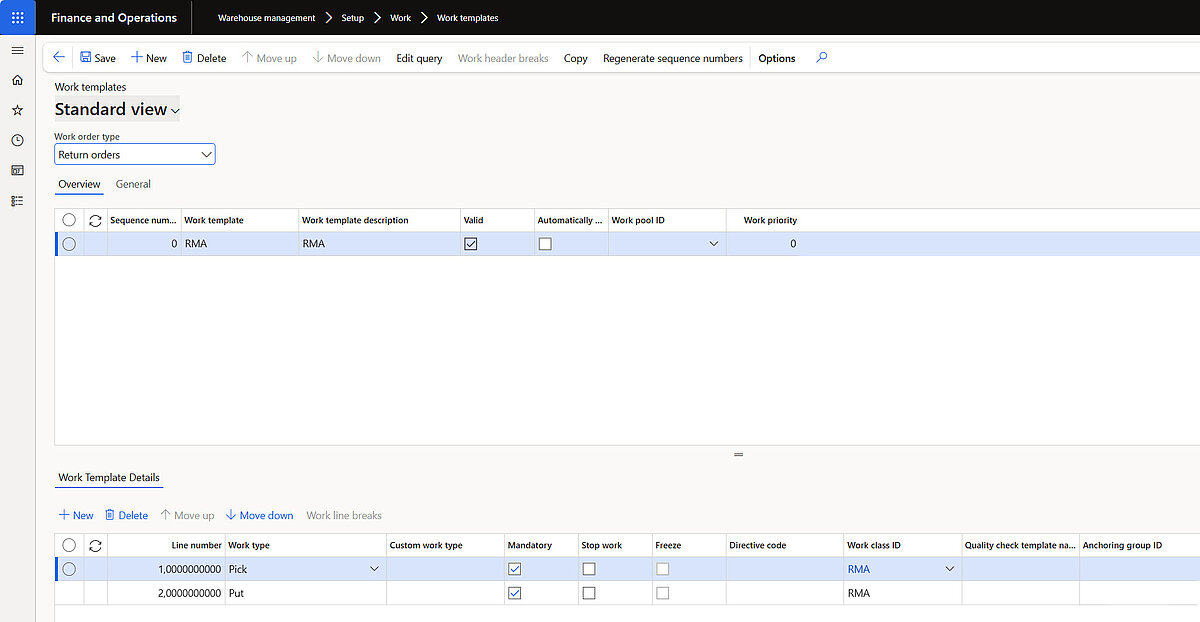View recent items with the clock icon
Screen dimensions: 1200x622
17,140
